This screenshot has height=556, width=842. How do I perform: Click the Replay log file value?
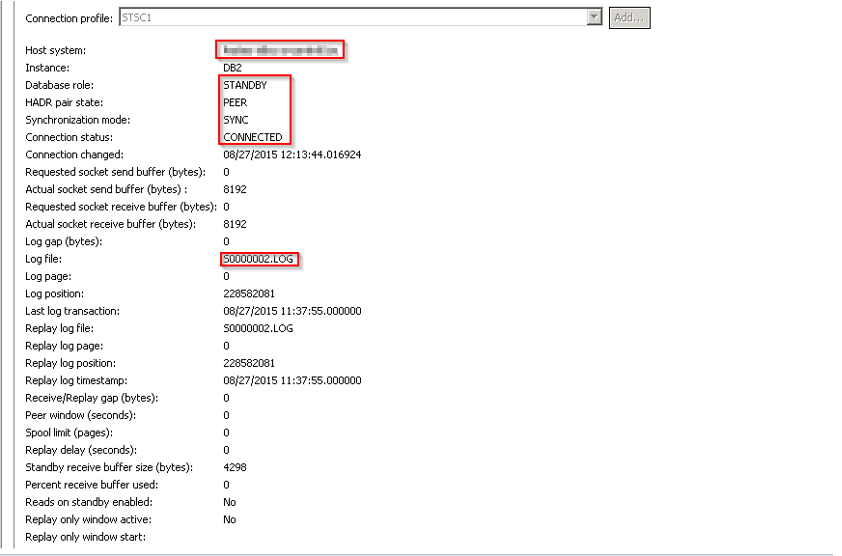click(x=258, y=328)
